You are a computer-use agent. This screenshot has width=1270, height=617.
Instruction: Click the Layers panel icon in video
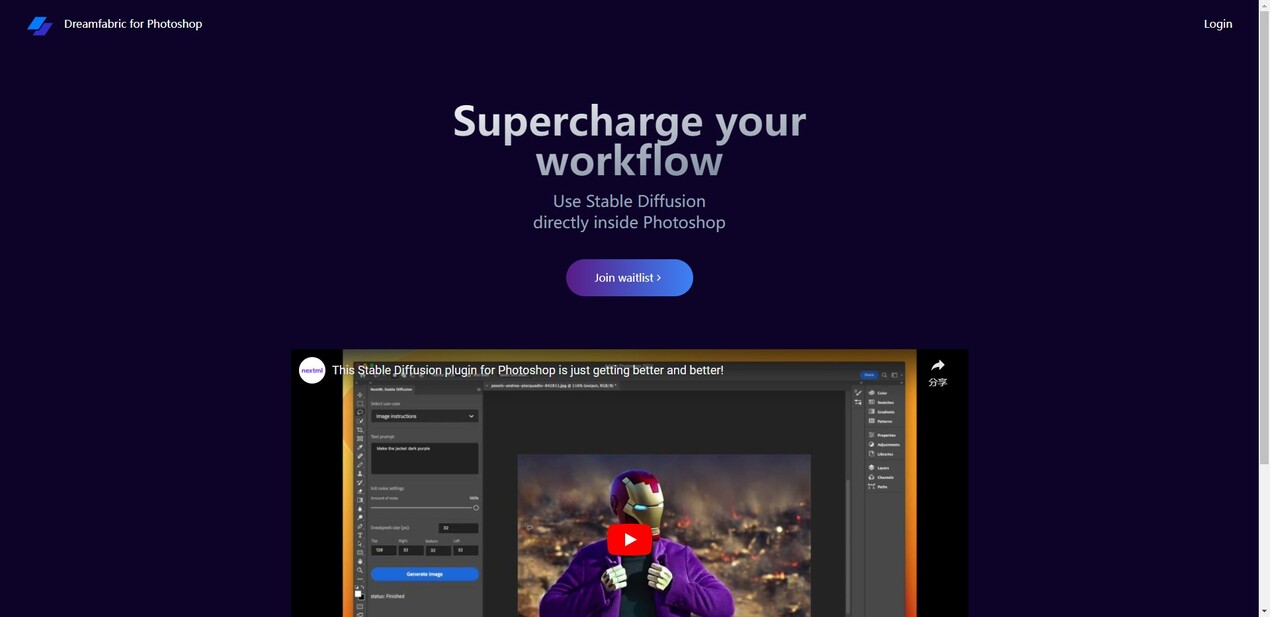872,468
